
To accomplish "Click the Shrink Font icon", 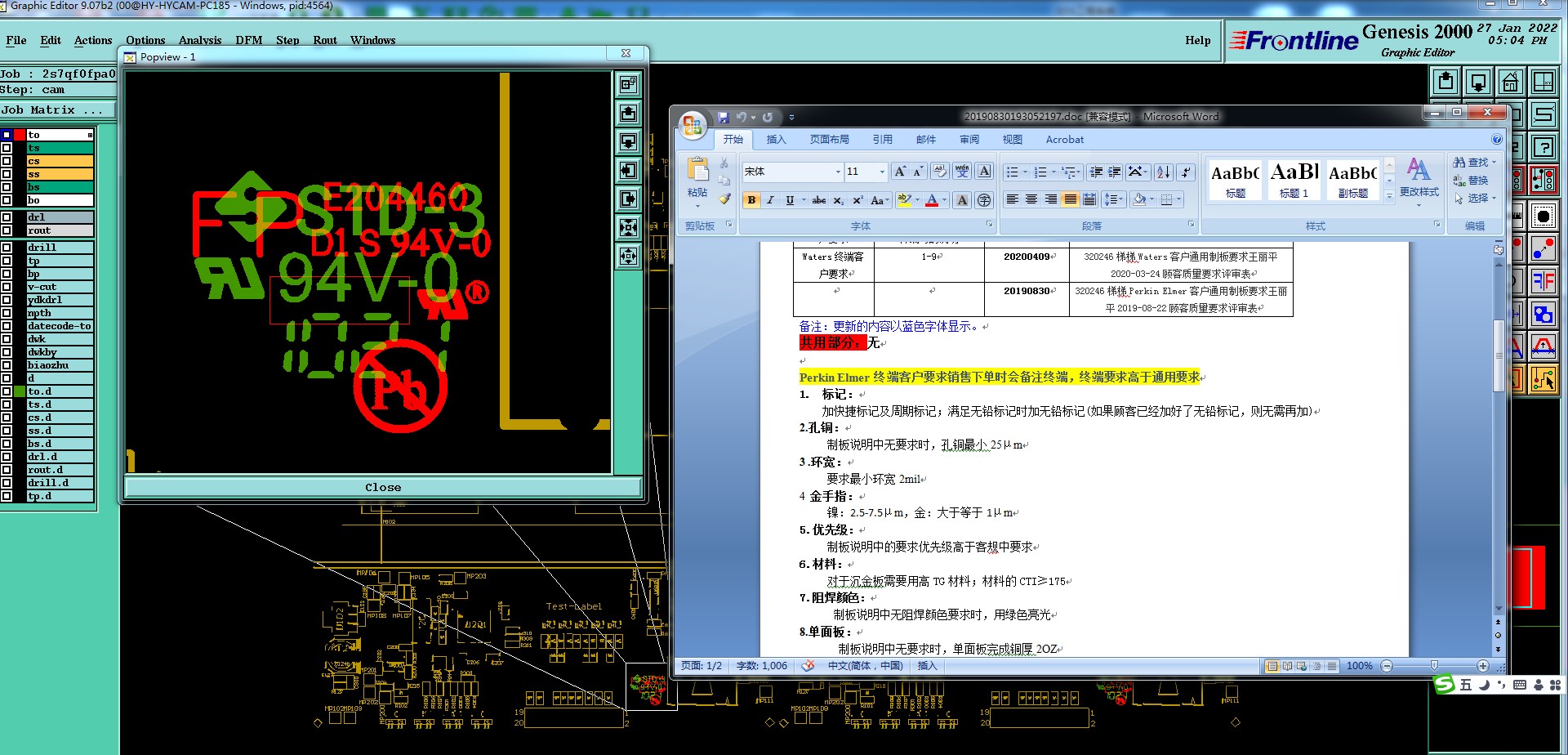I will tap(918, 172).
